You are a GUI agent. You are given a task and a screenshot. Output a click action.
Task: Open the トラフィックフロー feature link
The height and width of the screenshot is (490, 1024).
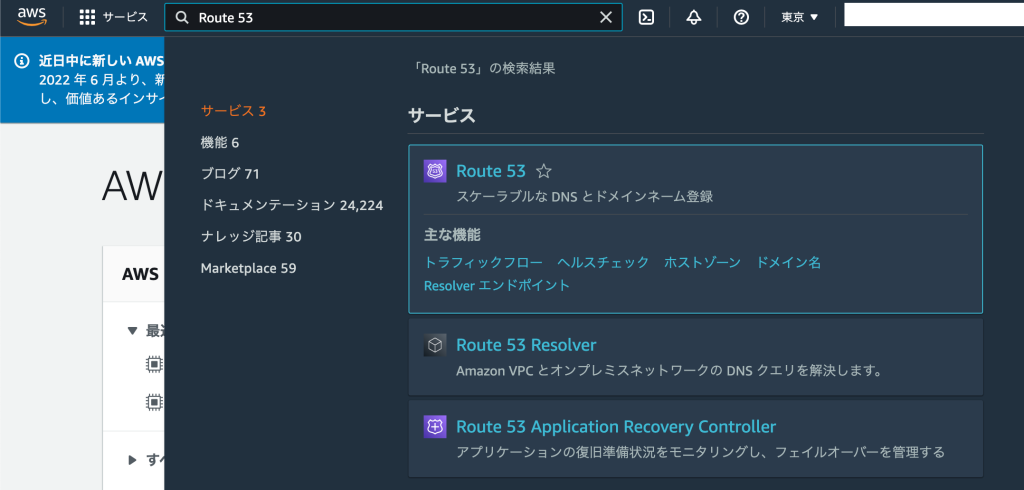[x=483, y=263]
